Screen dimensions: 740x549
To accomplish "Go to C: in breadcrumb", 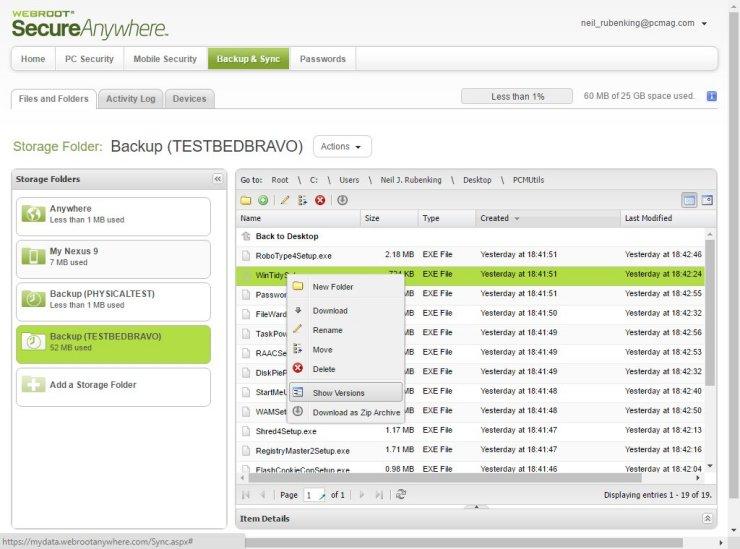I will [314, 180].
